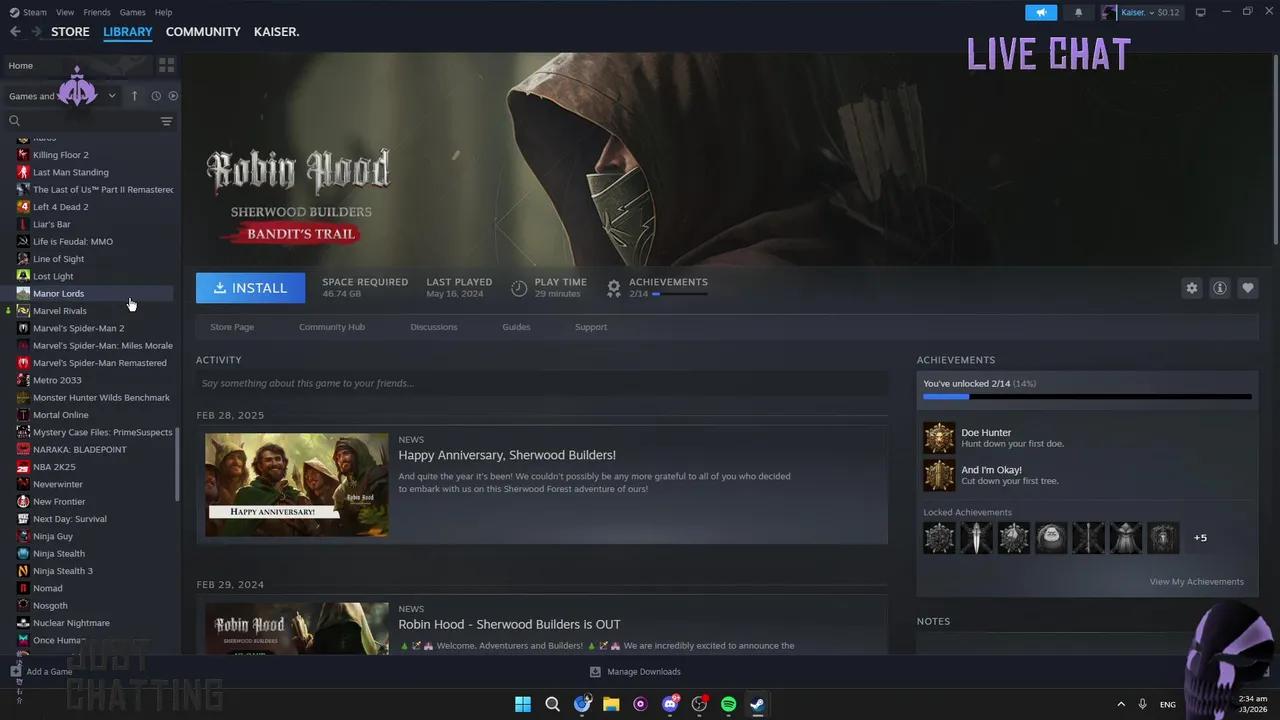
Task: Open the Windows Start menu
Action: click(523, 704)
